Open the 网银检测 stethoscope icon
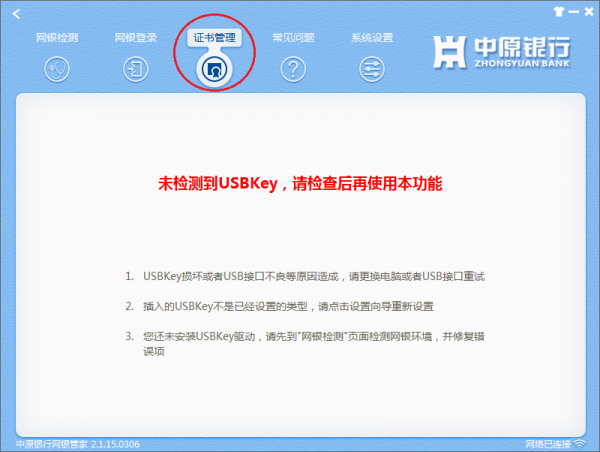 57,69
